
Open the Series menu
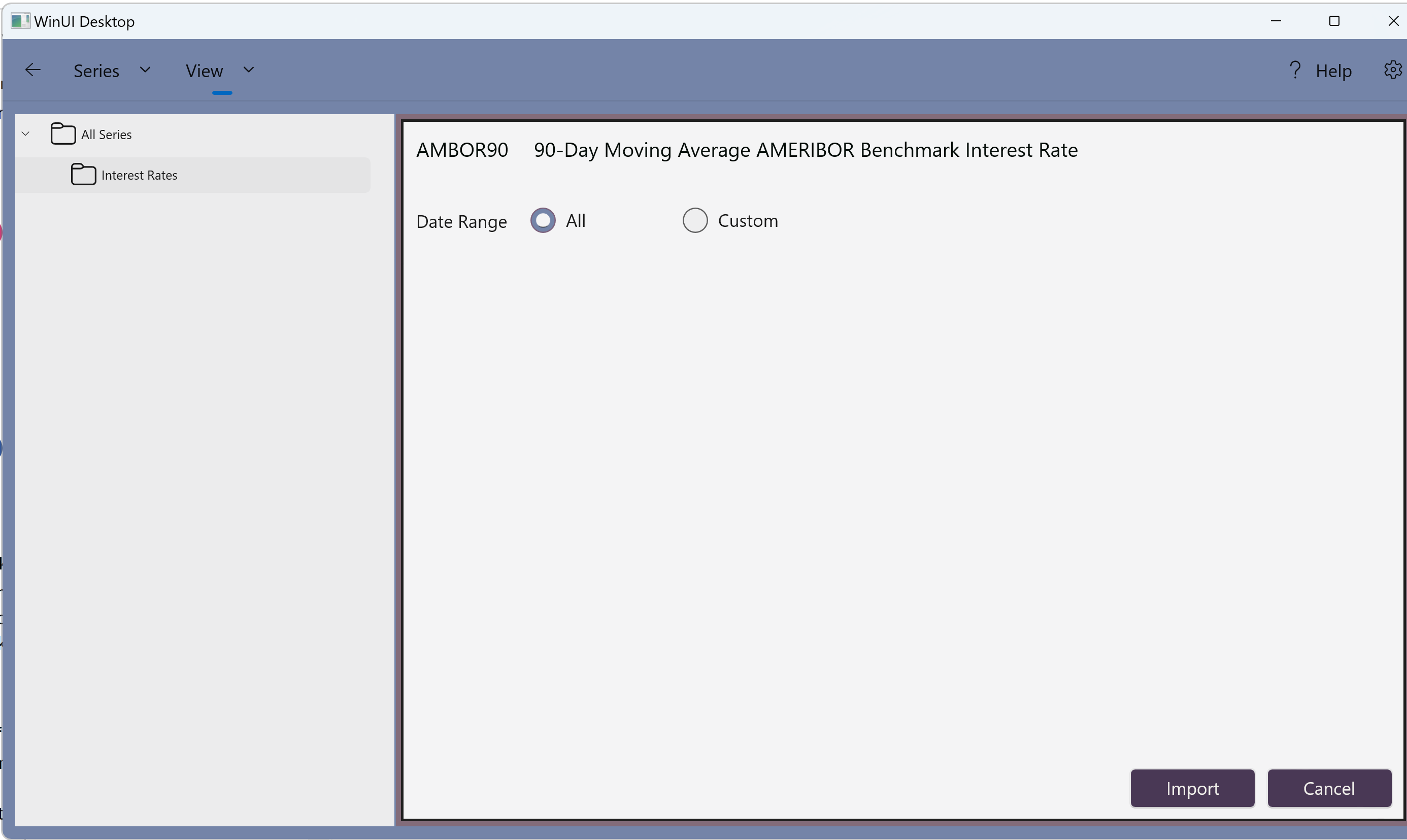(x=96, y=72)
